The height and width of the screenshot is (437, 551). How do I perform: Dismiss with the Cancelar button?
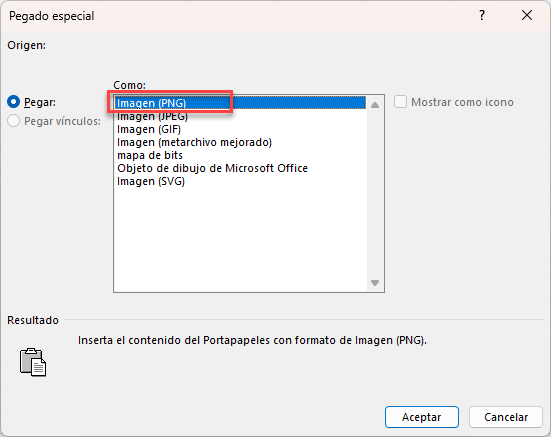(x=506, y=417)
